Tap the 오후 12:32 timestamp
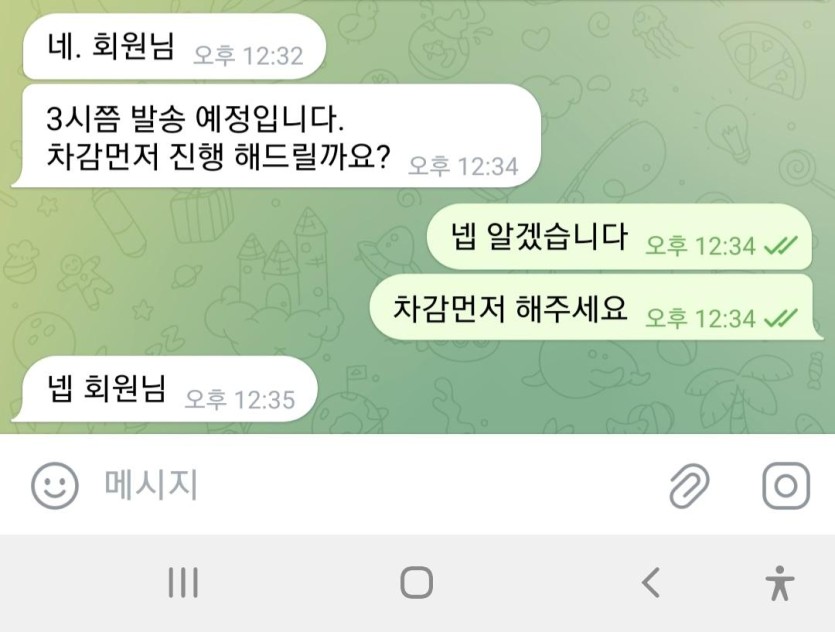This screenshot has width=835, height=632. 248,56
